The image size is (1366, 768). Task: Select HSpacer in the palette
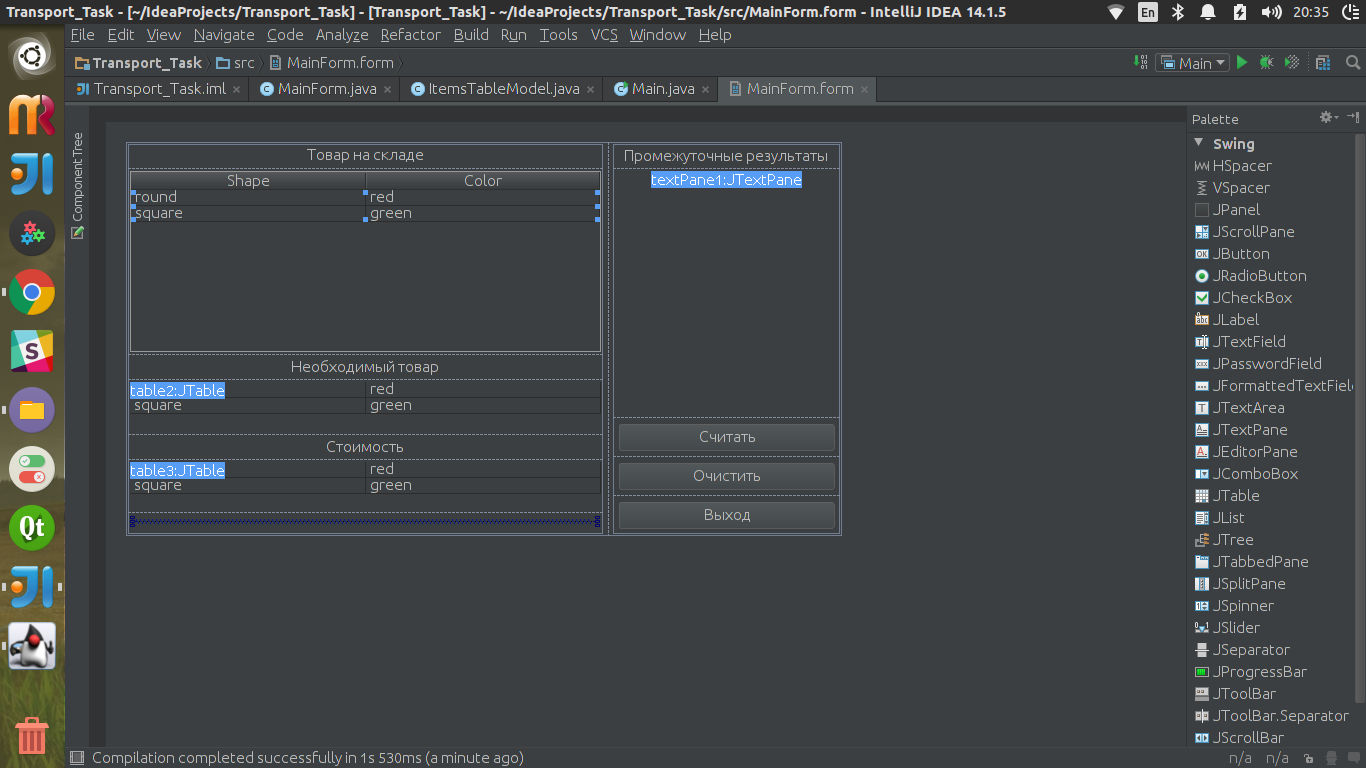pos(1233,166)
